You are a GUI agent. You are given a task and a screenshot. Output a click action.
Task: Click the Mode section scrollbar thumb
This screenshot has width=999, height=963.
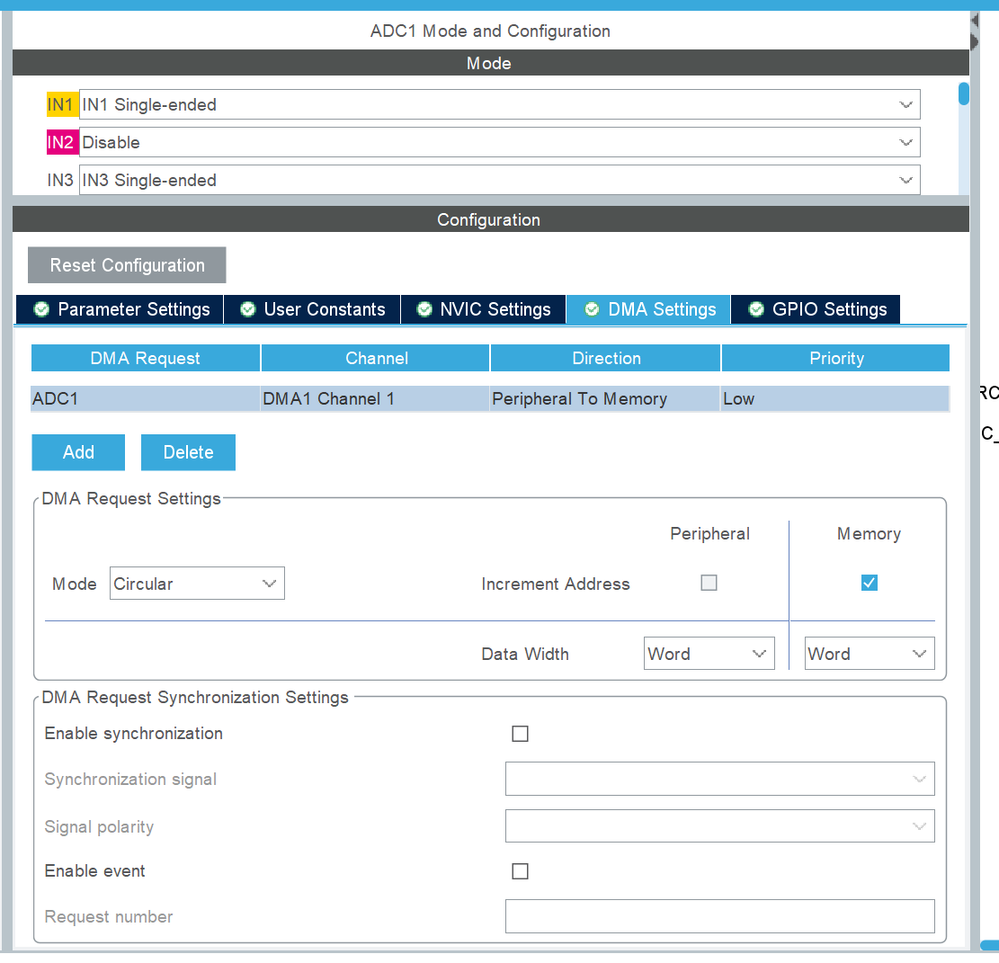click(x=964, y=94)
